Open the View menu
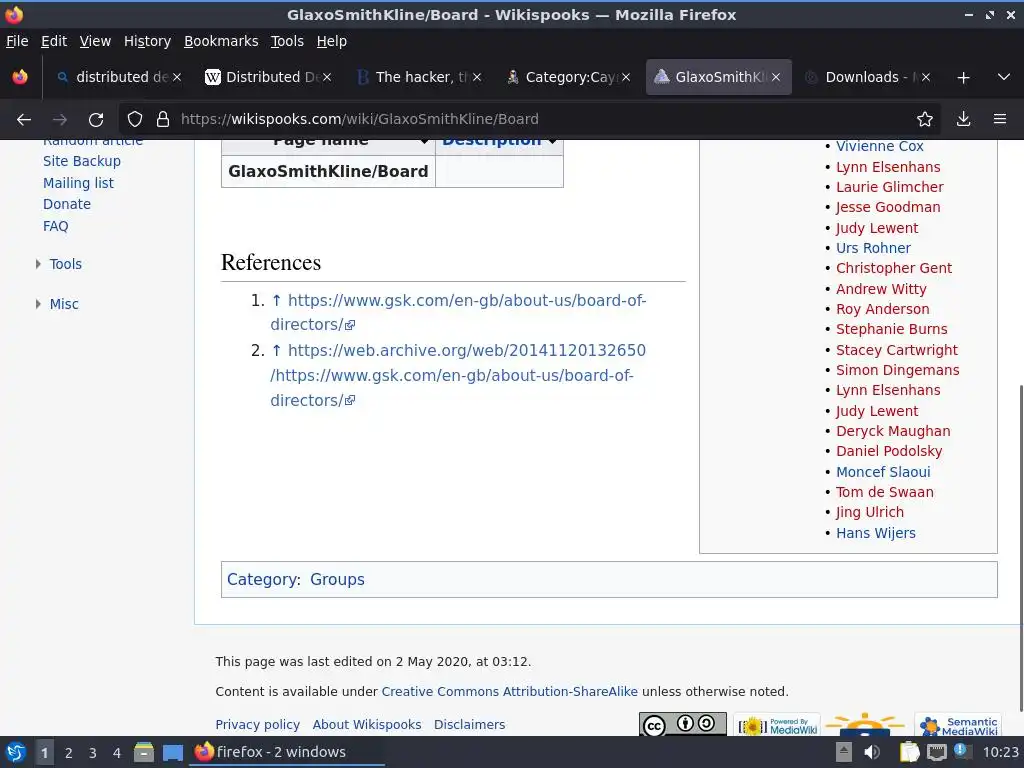This screenshot has height=768, width=1024. pos(95,41)
